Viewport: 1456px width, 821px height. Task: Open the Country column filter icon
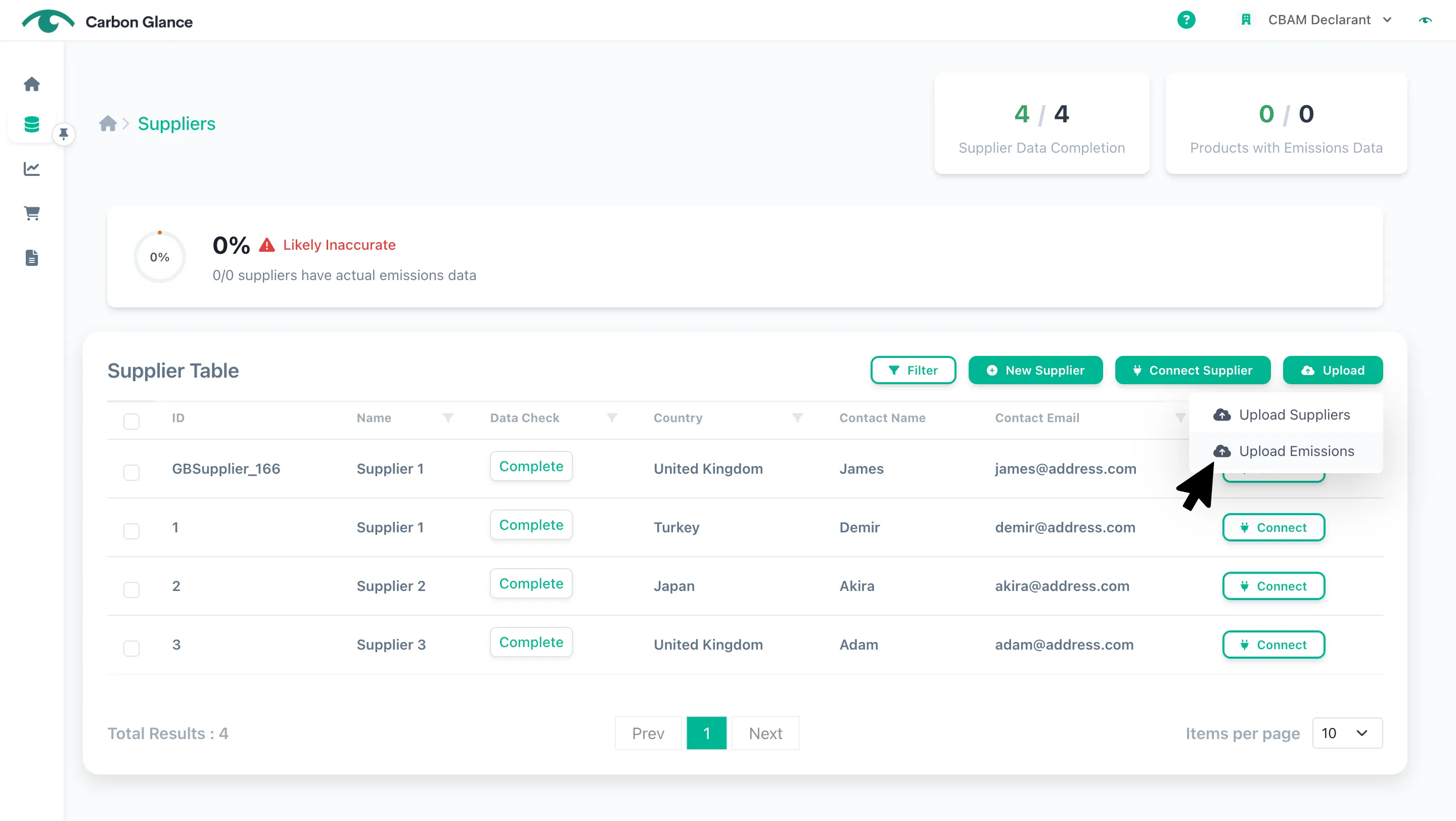point(797,418)
